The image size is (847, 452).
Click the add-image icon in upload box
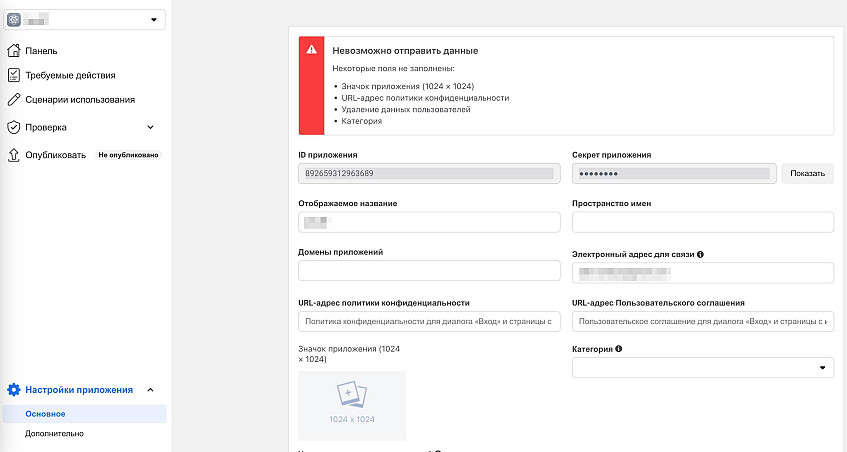point(352,395)
